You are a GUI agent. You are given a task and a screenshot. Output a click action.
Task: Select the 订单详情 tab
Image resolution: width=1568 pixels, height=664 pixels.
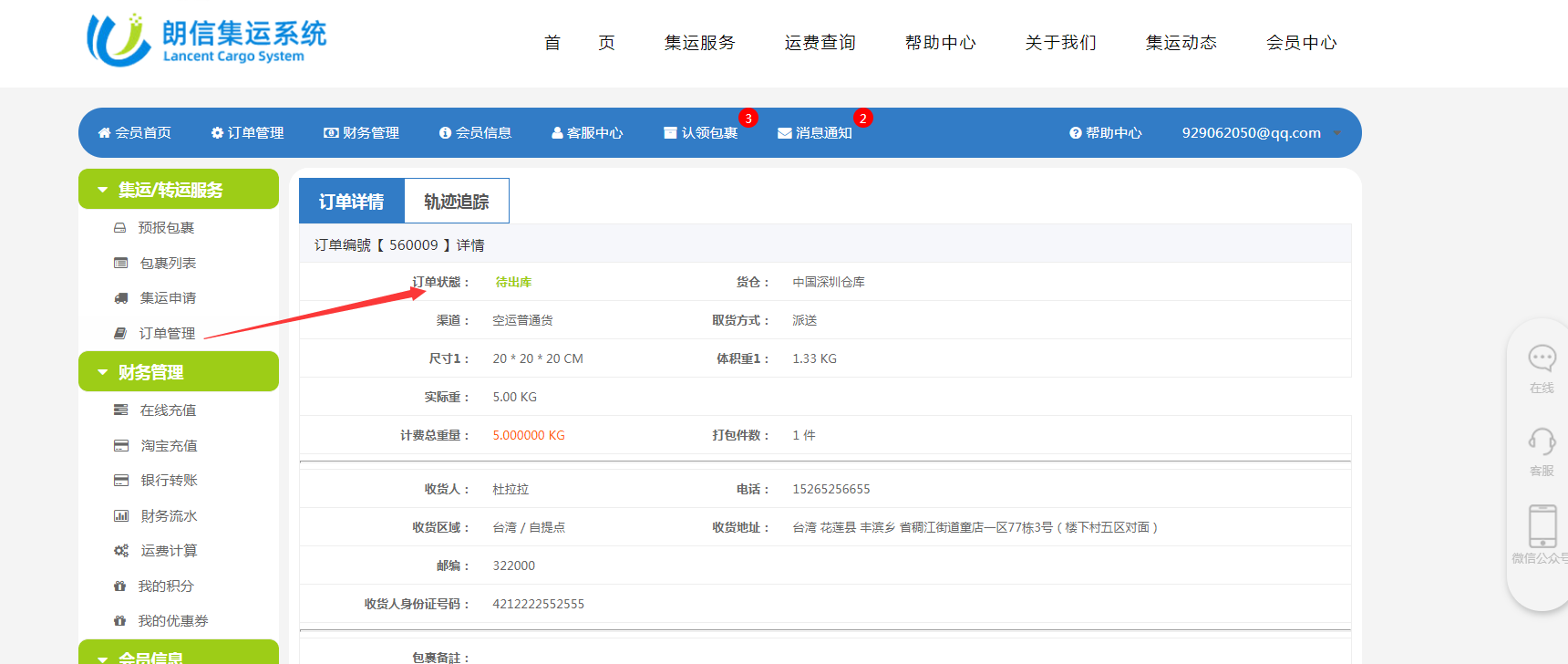[351, 202]
